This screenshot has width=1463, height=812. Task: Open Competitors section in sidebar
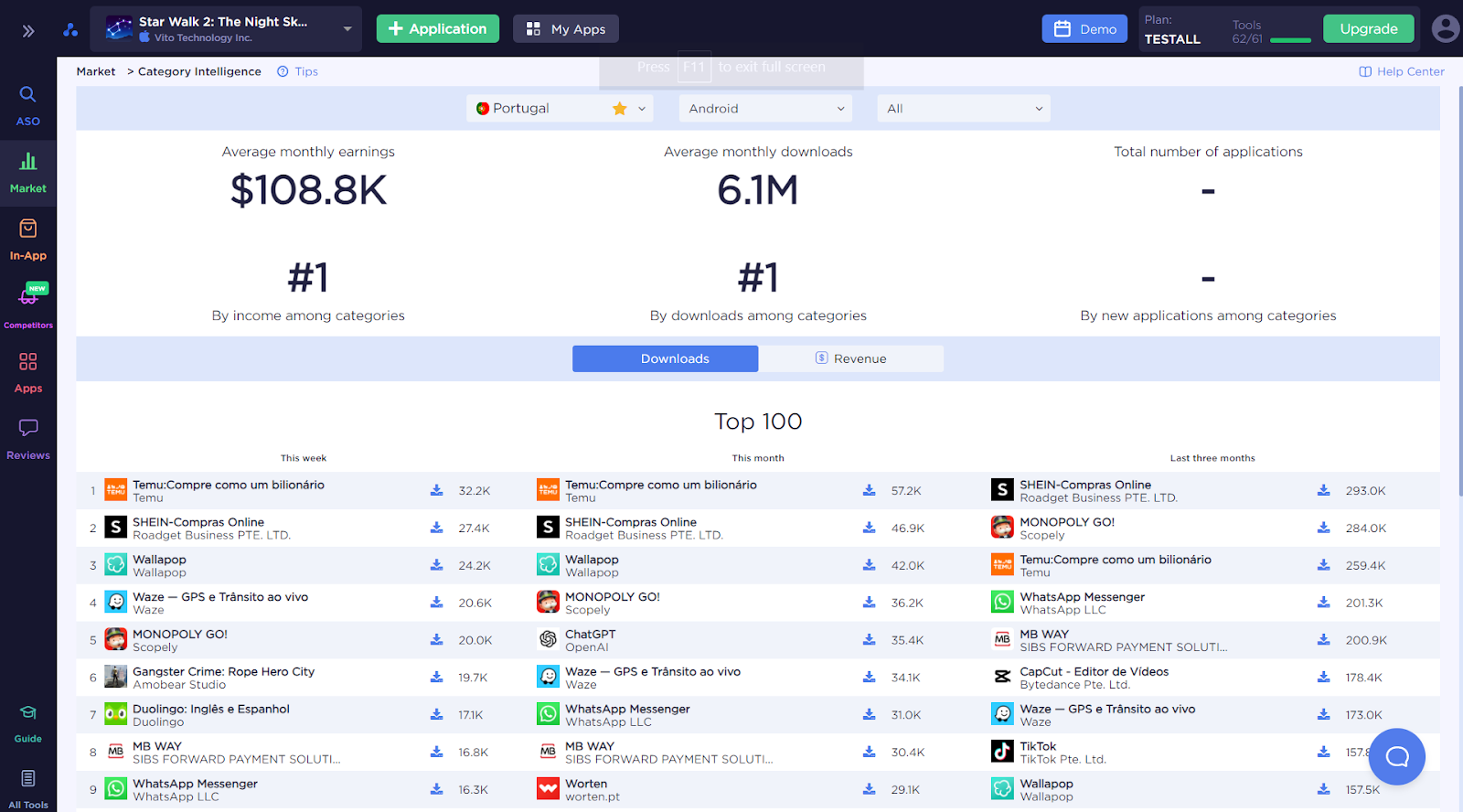28,307
